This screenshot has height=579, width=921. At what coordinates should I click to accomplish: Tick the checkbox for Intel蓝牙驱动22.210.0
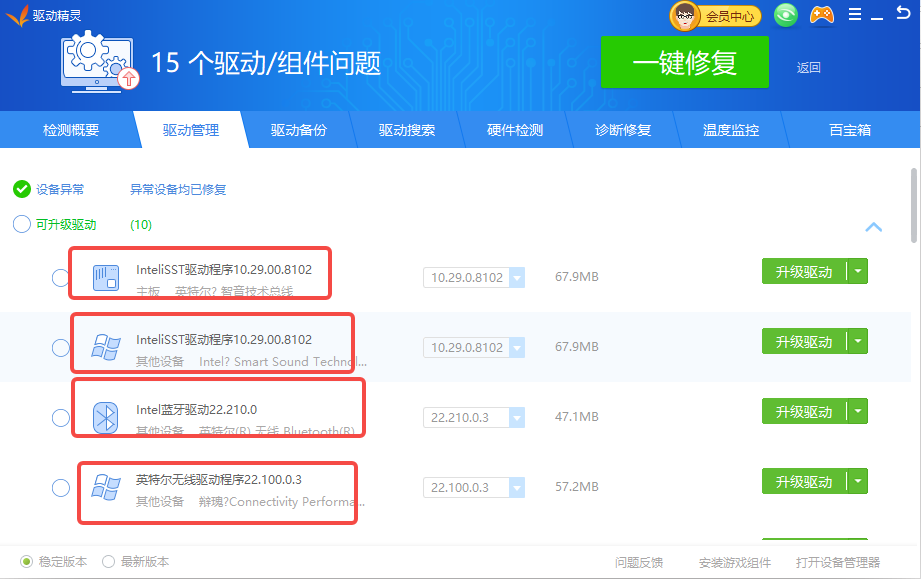(x=60, y=417)
